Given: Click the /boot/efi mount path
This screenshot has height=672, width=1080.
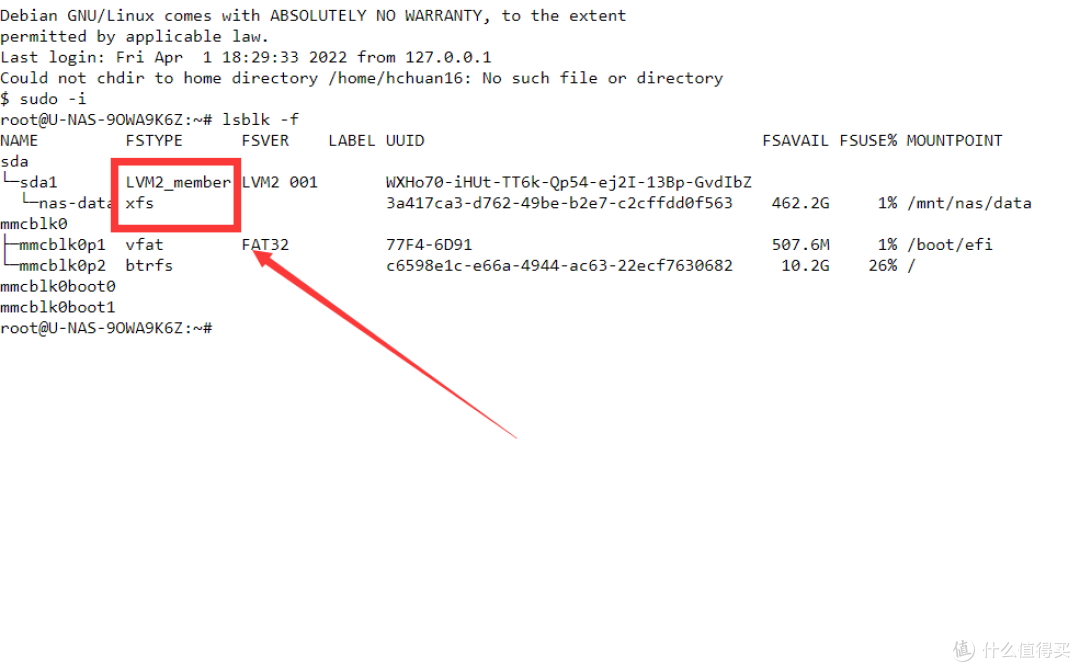Looking at the screenshot, I should [950, 244].
